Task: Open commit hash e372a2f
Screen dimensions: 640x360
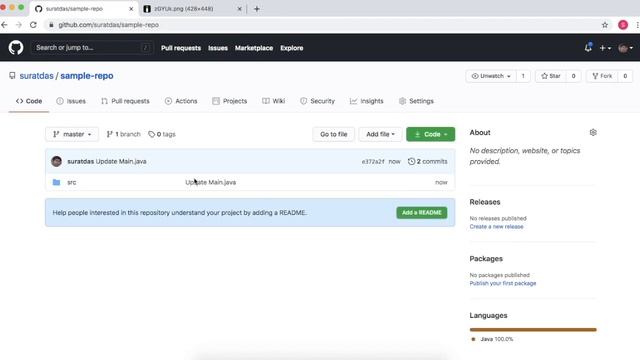Action: tap(373, 162)
